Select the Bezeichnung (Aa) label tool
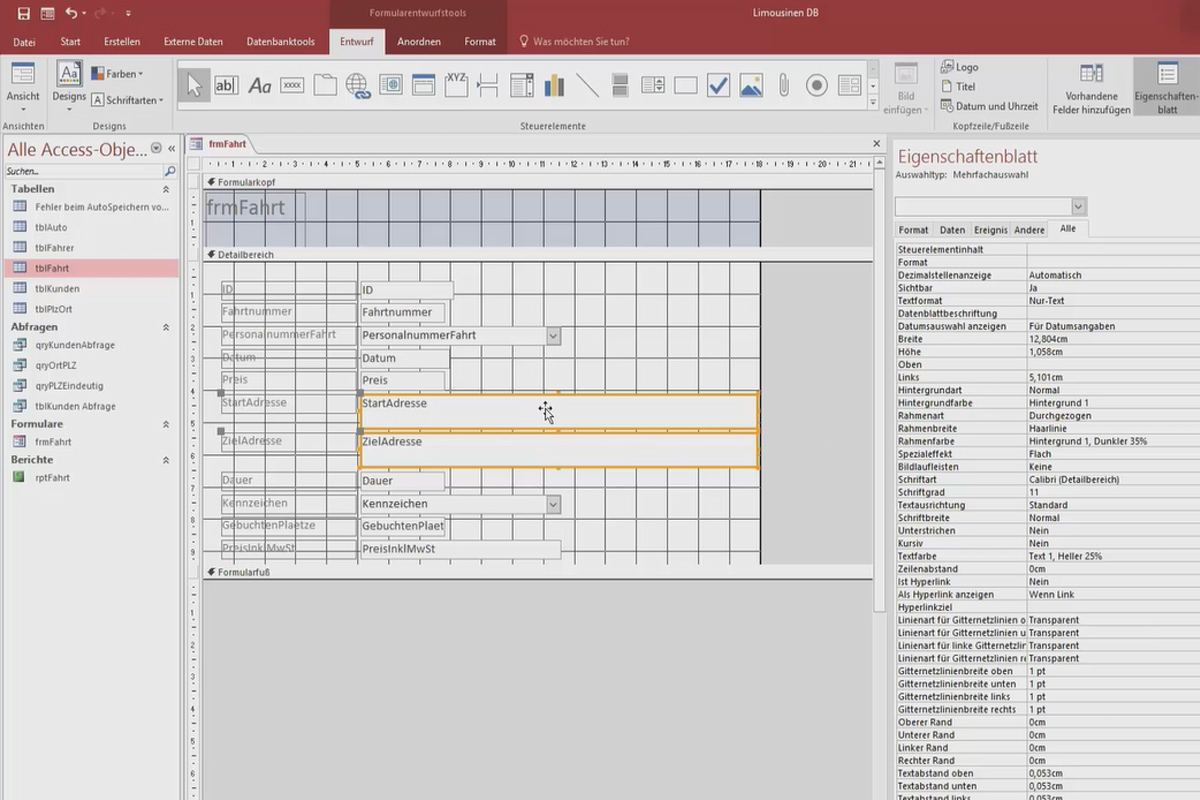1200x800 pixels. pos(260,86)
